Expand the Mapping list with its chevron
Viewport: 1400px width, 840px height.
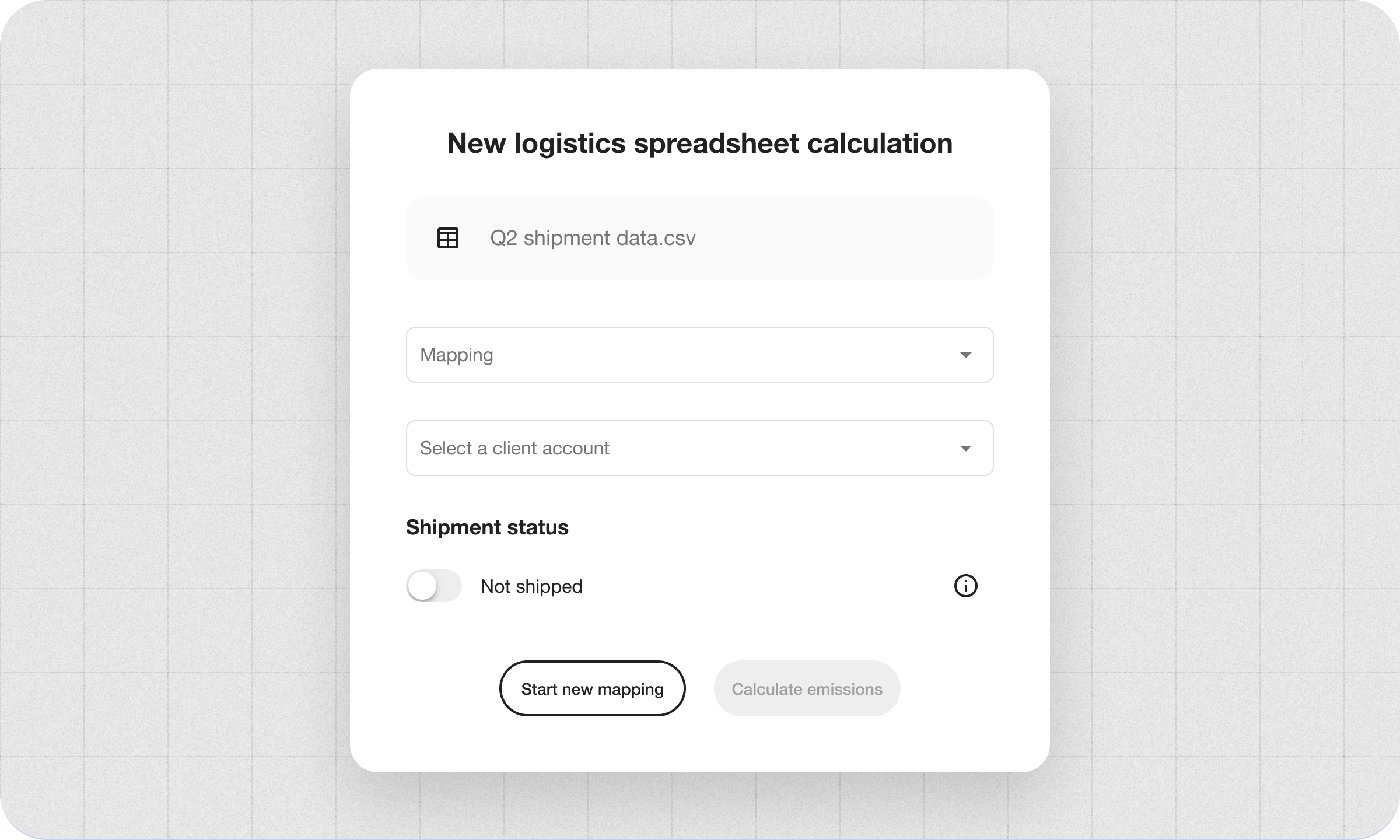pos(966,354)
